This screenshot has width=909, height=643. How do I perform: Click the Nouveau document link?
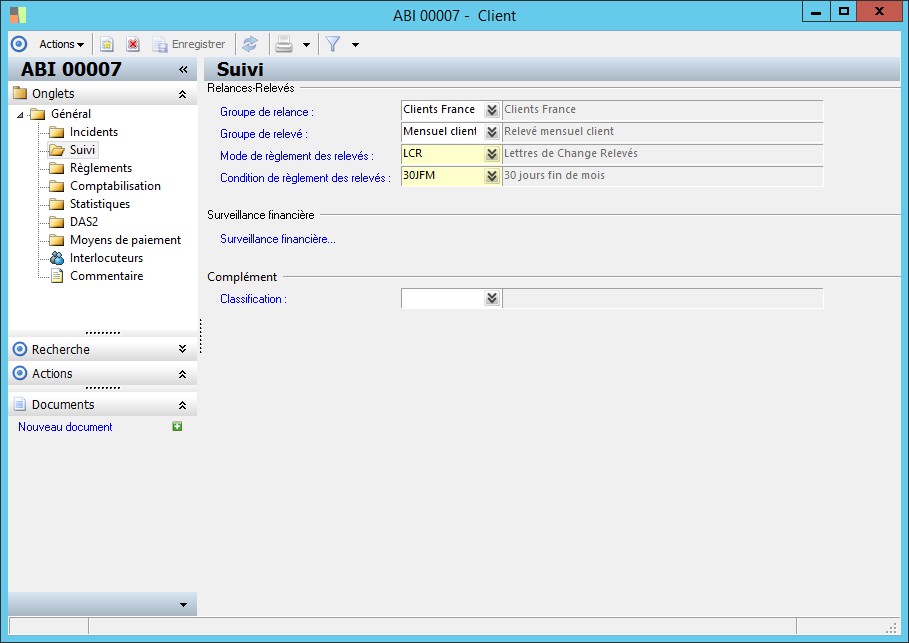coord(65,427)
